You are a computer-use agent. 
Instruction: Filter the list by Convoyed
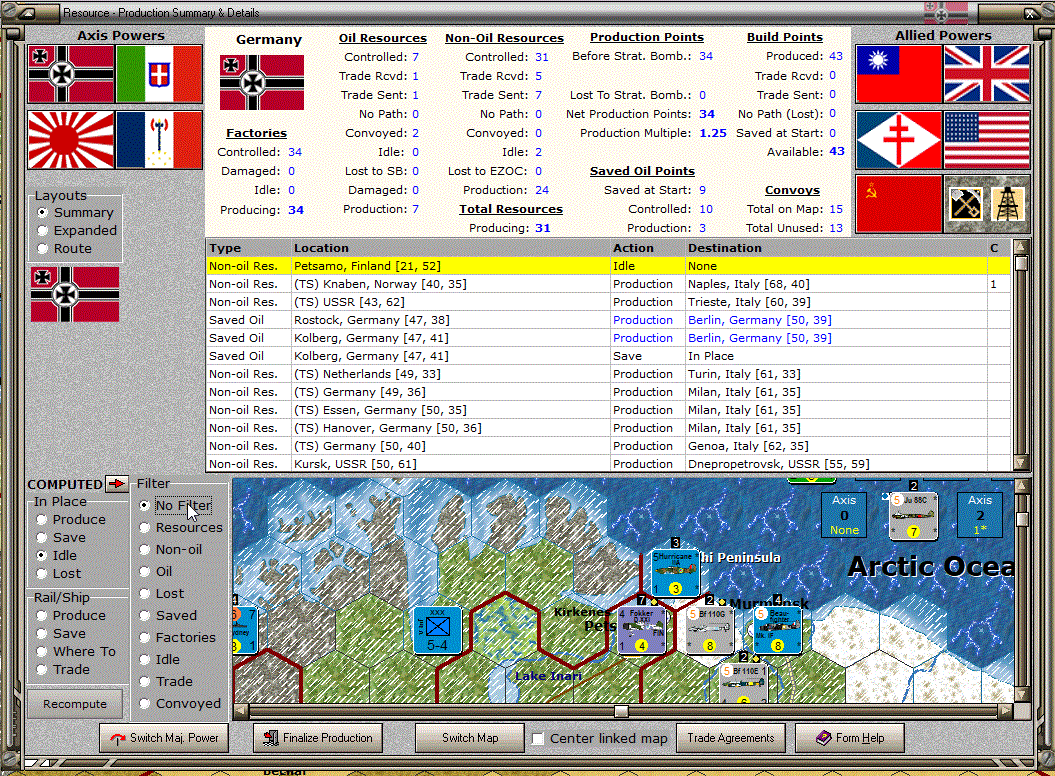point(180,704)
